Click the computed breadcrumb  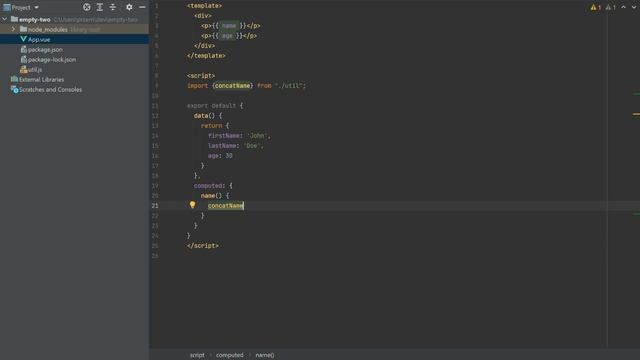click(229, 355)
